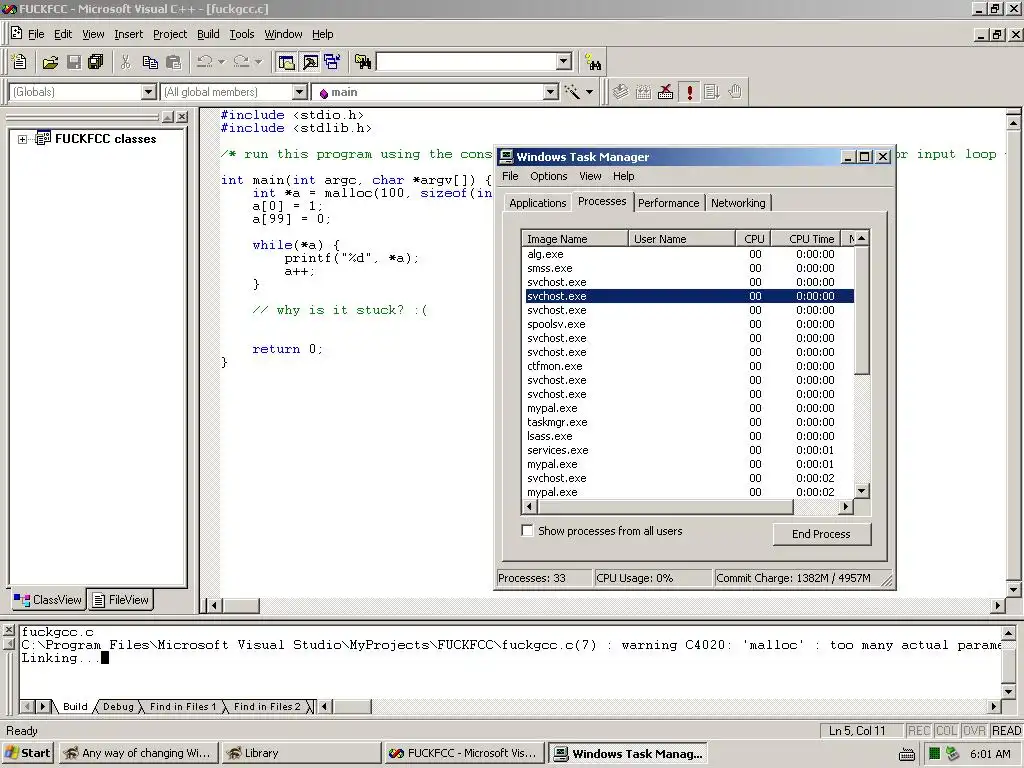Switch to the Applications tab
This screenshot has height=768, width=1024.
(537, 203)
